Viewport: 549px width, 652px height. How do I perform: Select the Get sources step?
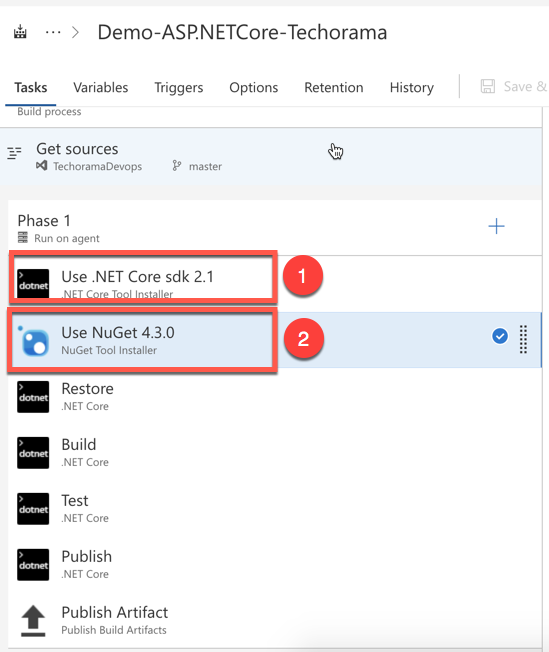tap(271, 156)
